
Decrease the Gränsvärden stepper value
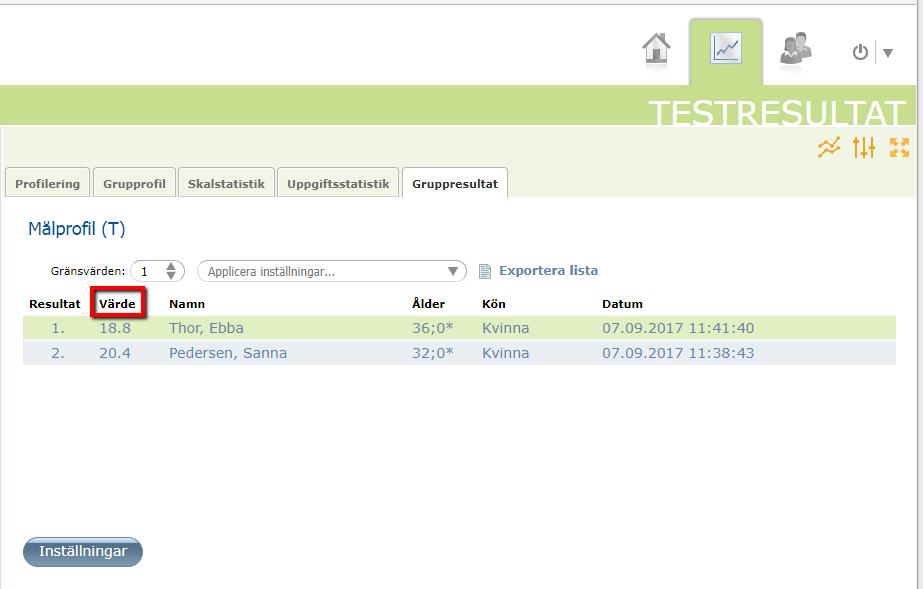pyautogui.click(x=171, y=276)
